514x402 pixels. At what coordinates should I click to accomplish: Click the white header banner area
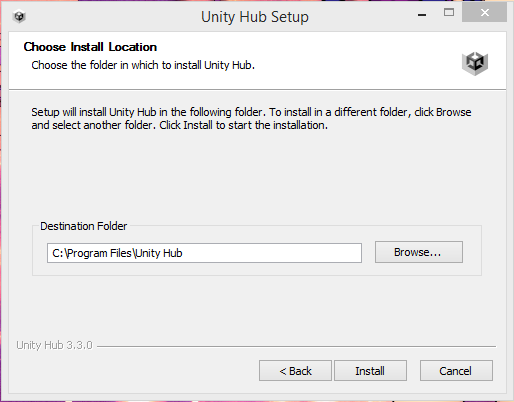coord(257,61)
